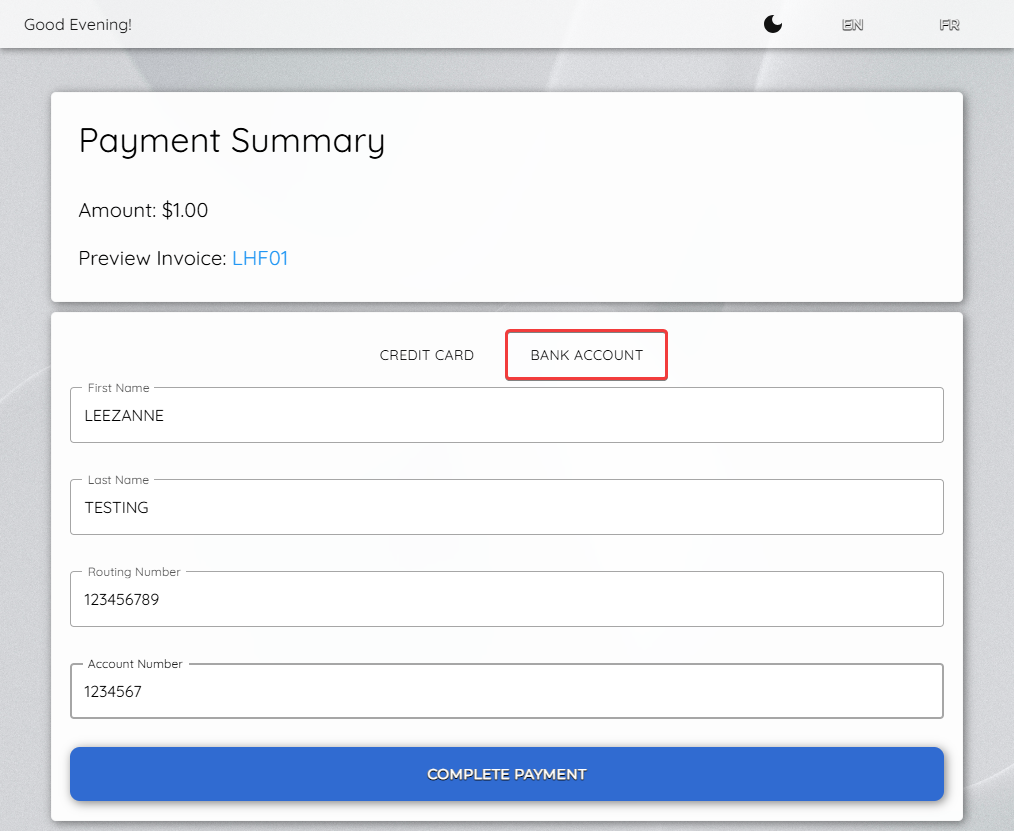
Task: Focus the field containing TESTING
Action: click(x=506, y=508)
